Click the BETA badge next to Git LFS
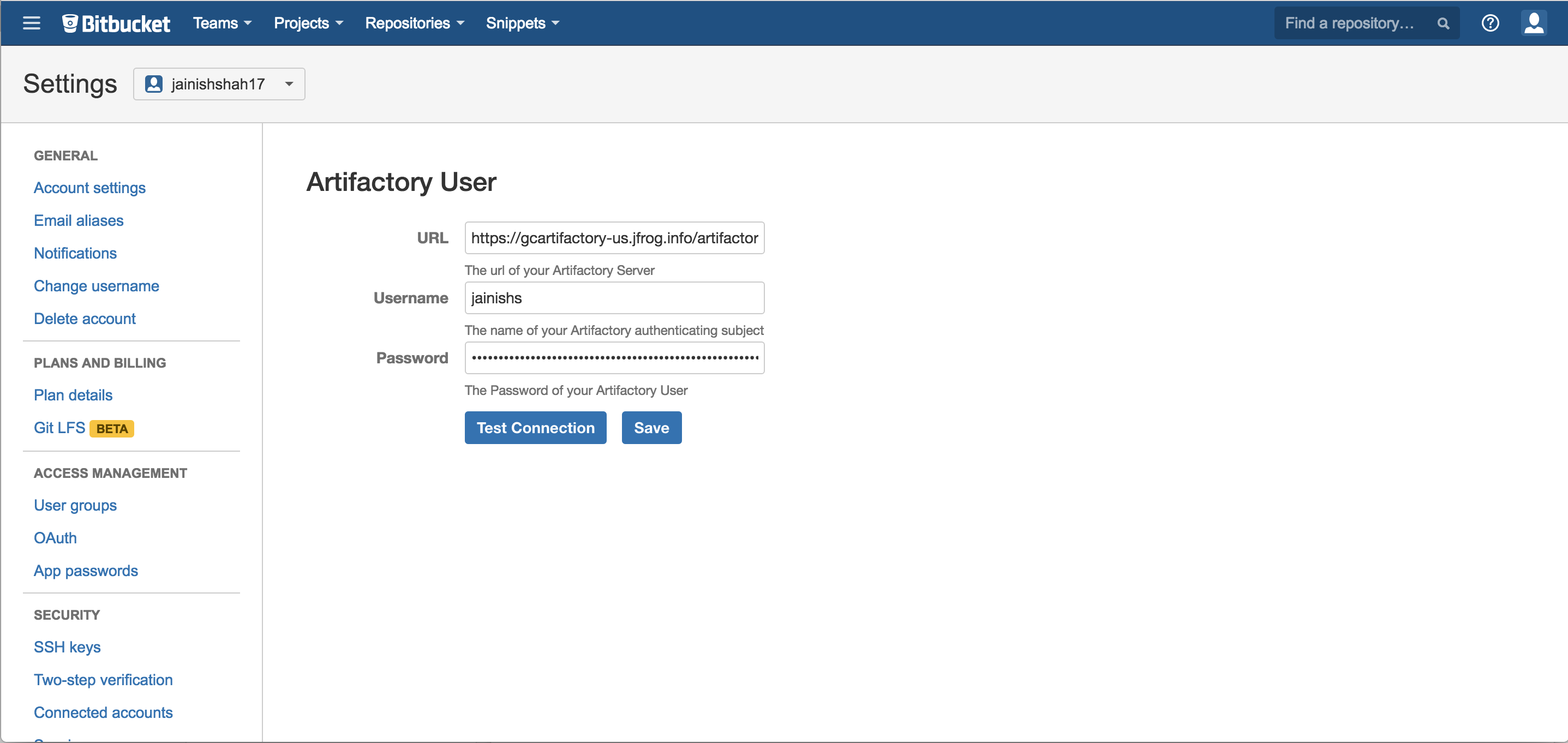 112,428
